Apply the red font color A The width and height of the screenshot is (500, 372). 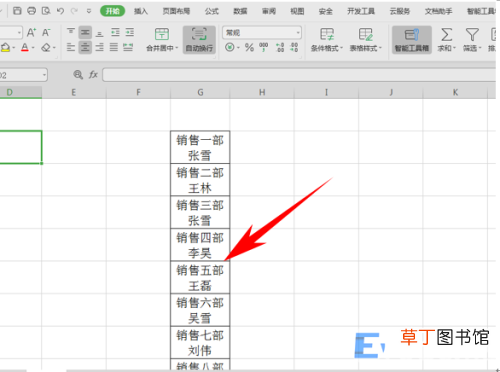tap(25, 48)
